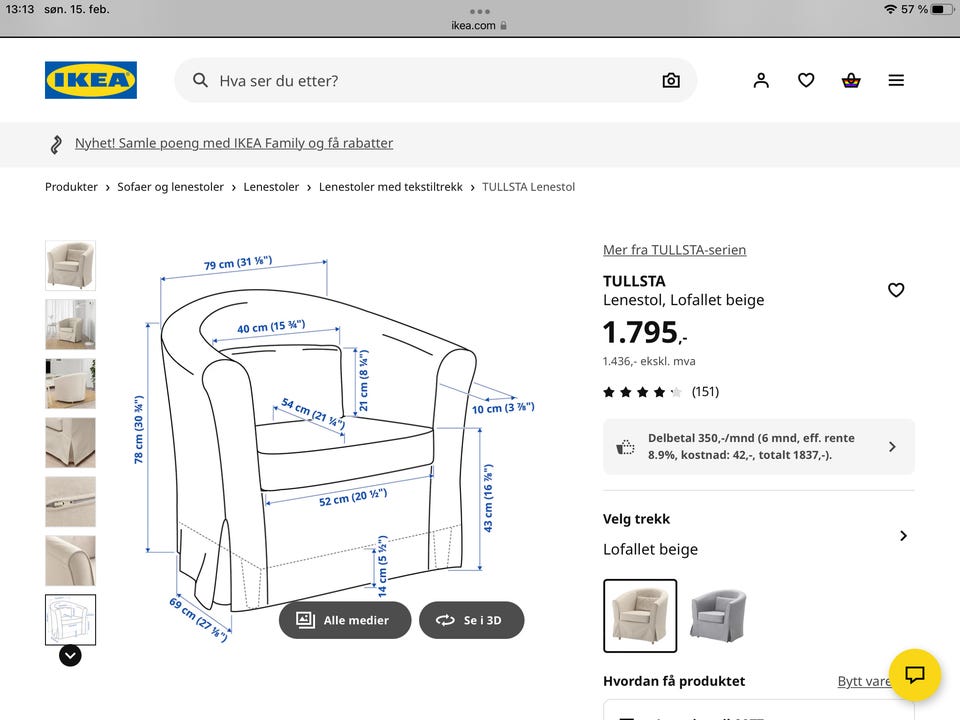Go to 'Lenestoler med tekstiltrekk' breadcrumb
Screen dimensions: 960x720
tap(391, 187)
